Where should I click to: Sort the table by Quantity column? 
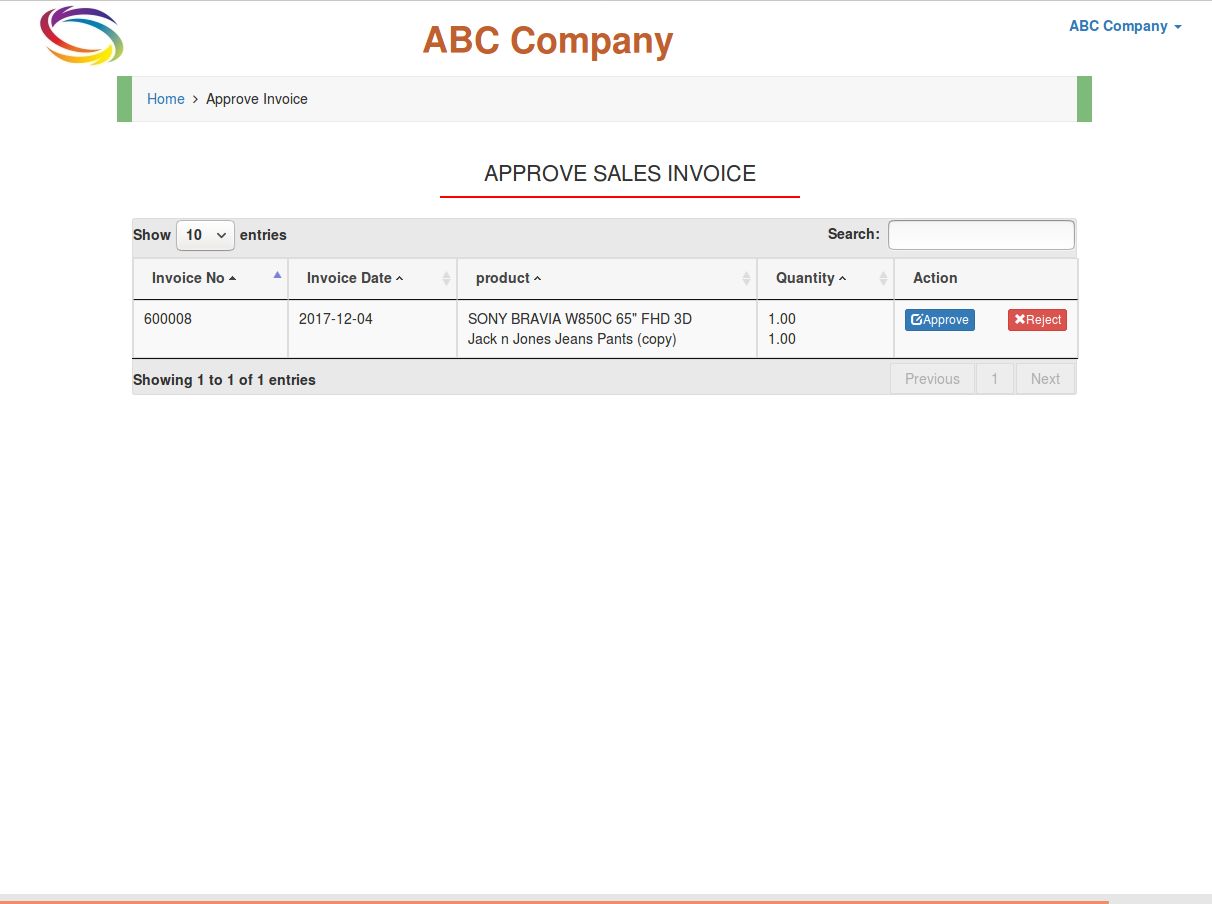(824, 278)
